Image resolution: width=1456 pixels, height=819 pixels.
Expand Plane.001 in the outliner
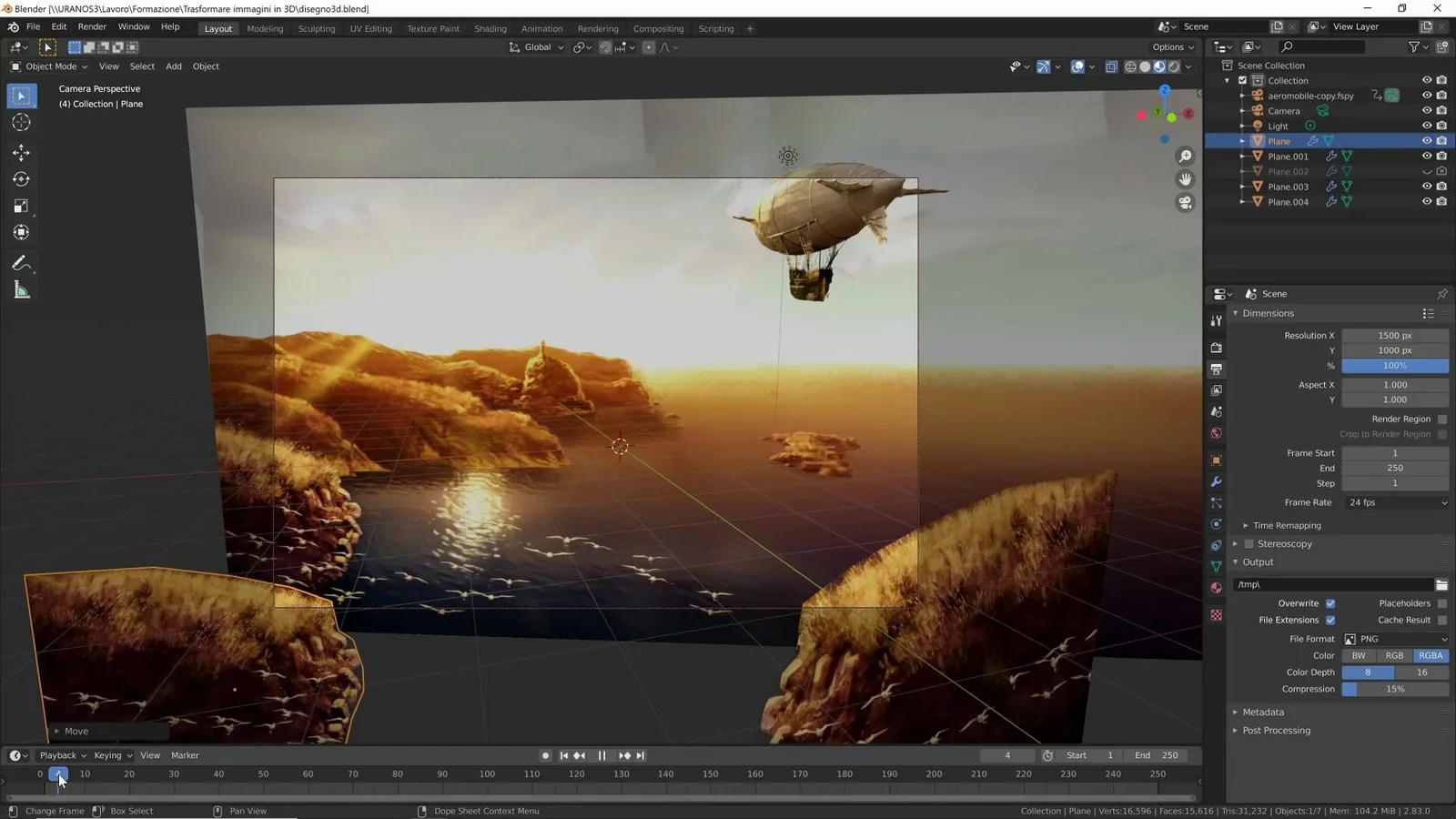click(1242, 156)
